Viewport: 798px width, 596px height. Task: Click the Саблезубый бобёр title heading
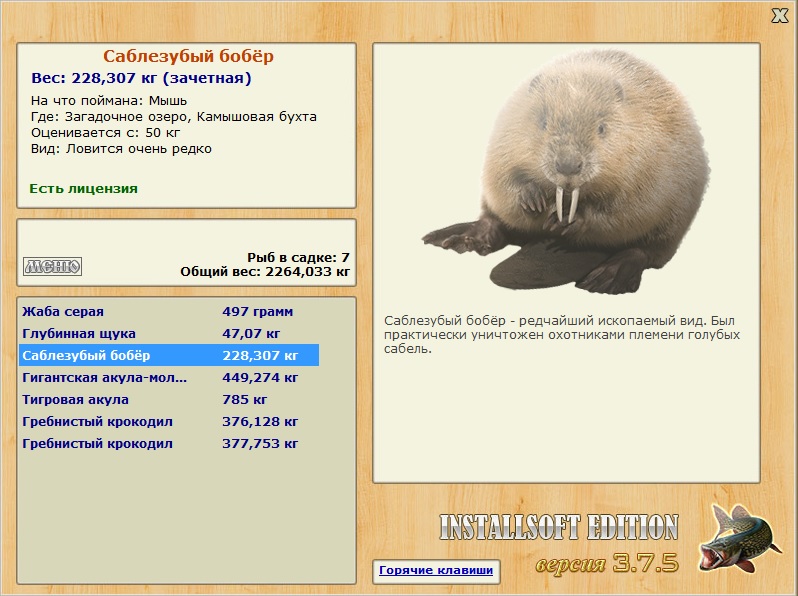188,56
